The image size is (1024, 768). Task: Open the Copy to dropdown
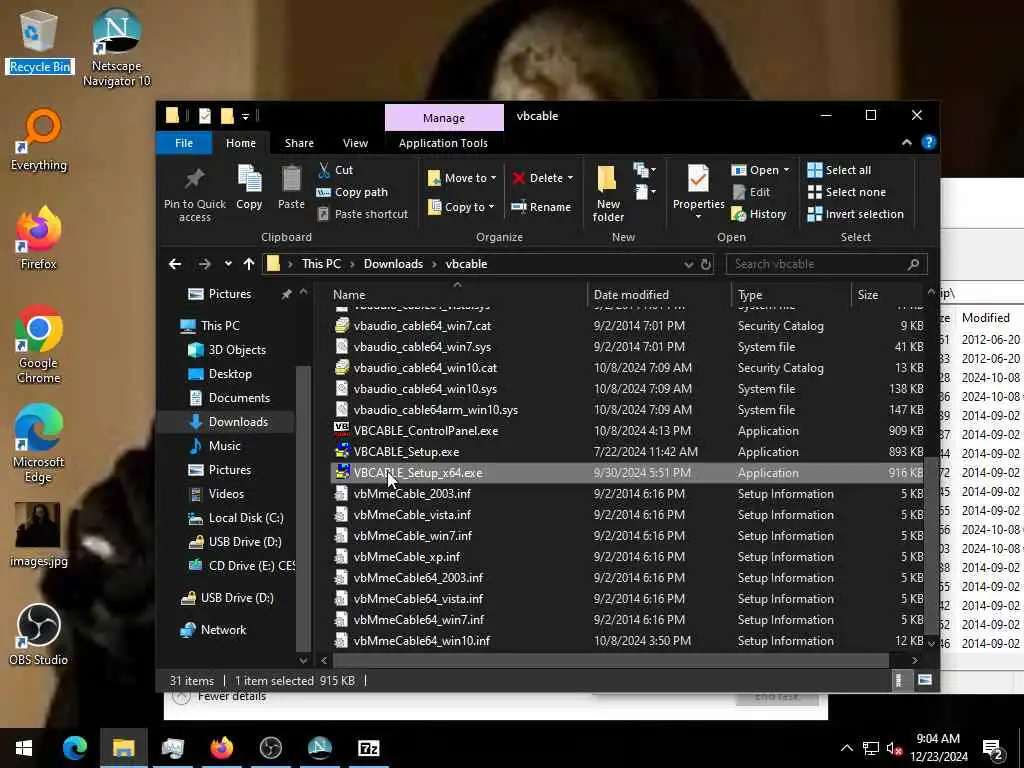click(461, 207)
